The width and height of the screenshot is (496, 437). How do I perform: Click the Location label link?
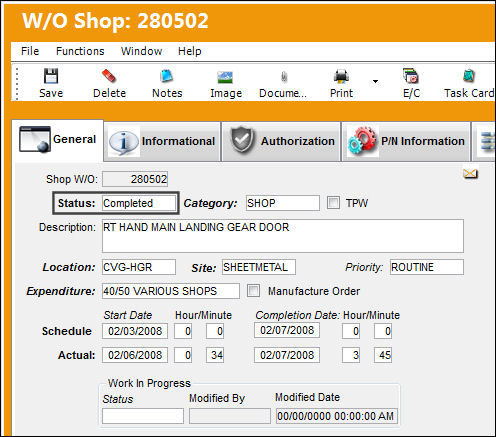point(69,267)
